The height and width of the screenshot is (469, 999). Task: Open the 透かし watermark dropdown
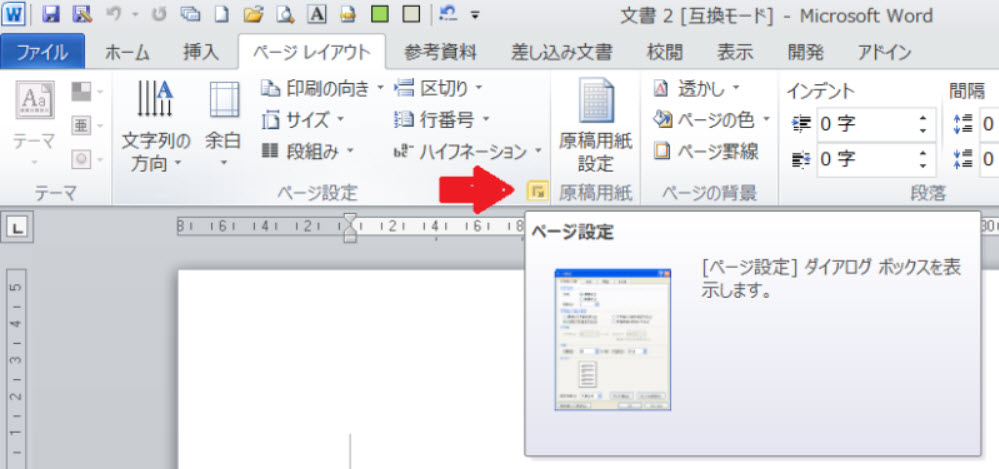[x=696, y=89]
